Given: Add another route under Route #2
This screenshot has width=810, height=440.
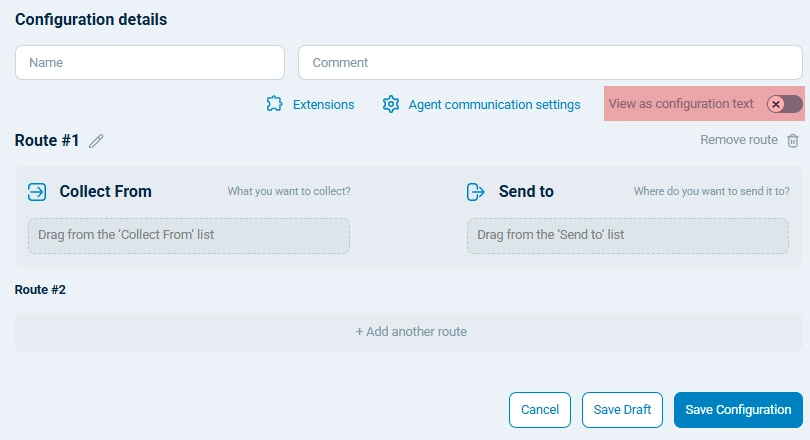Looking at the screenshot, I should coord(411,332).
